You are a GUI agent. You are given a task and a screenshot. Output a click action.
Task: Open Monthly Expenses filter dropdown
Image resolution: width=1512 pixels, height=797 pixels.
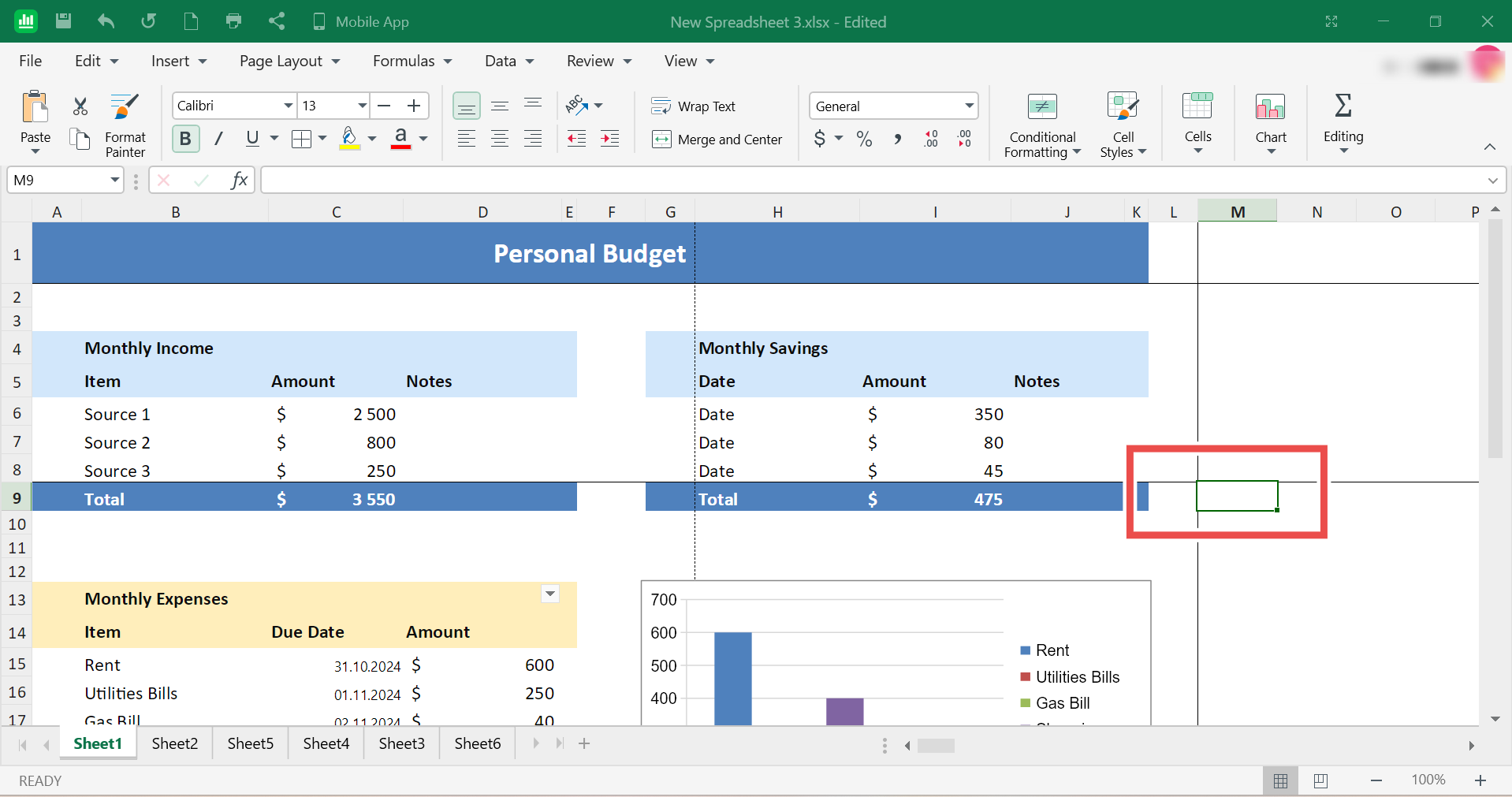pyautogui.click(x=550, y=594)
